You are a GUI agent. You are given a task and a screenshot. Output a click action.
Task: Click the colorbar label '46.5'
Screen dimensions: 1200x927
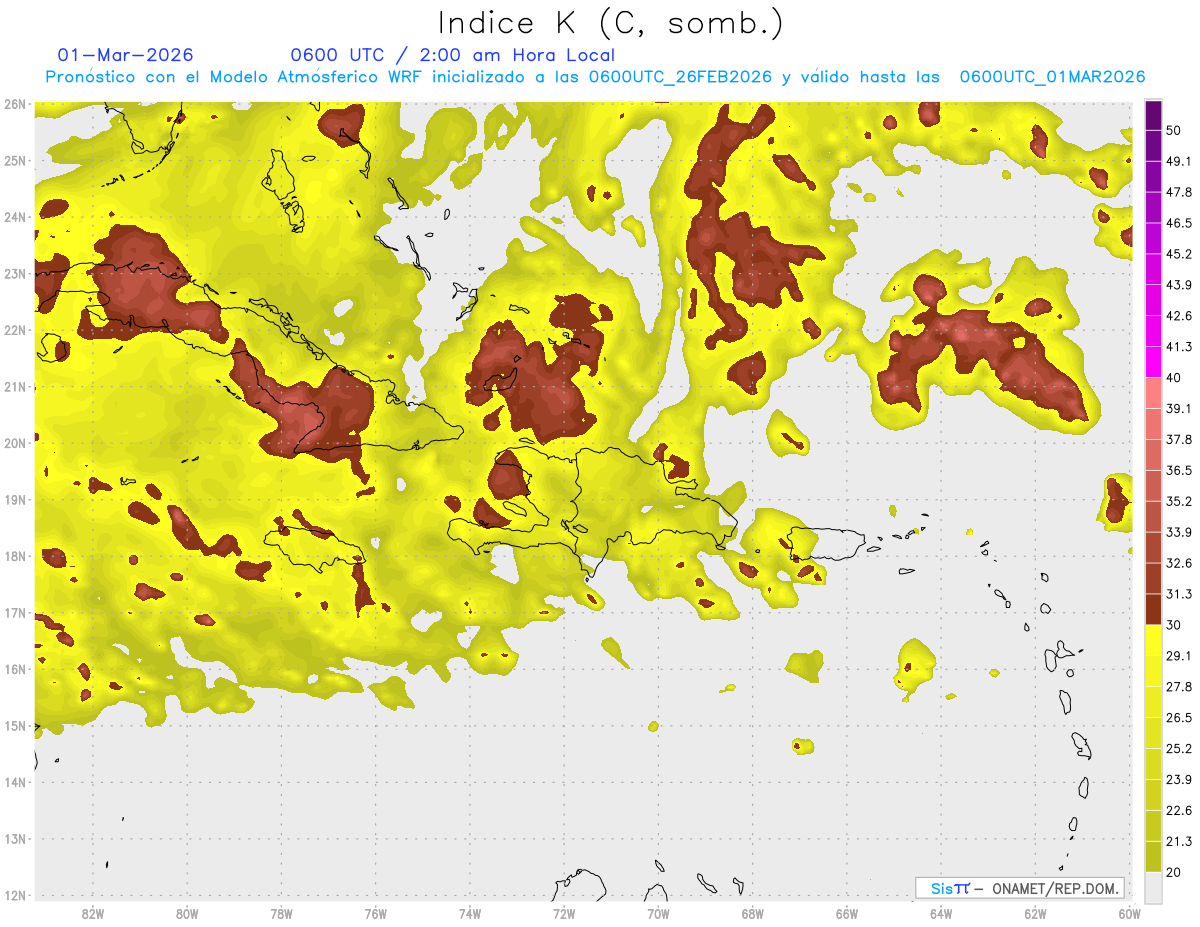1178,223
